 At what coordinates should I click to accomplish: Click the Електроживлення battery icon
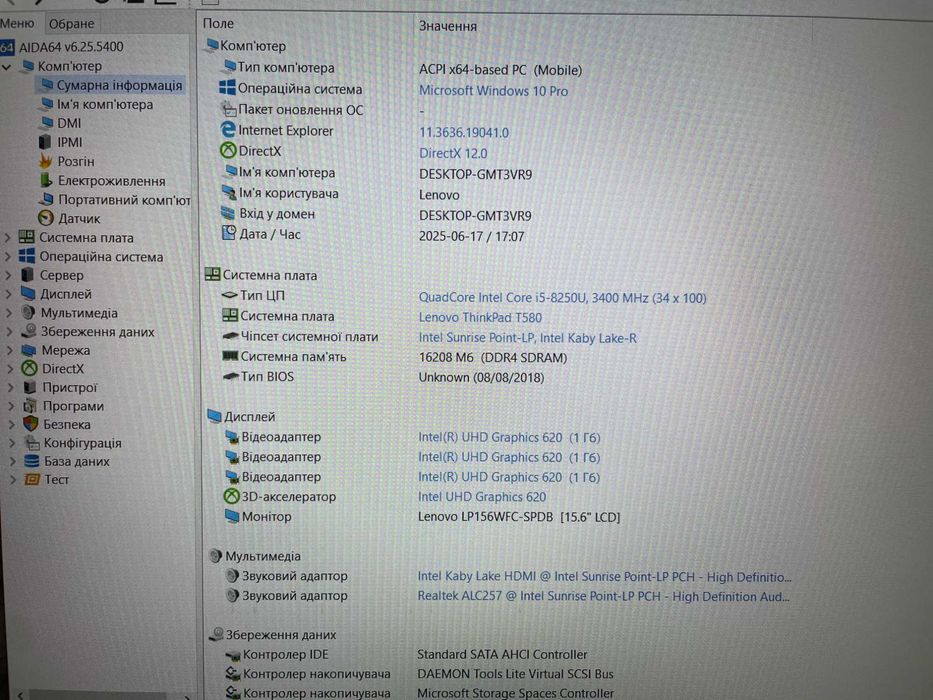pos(46,180)
